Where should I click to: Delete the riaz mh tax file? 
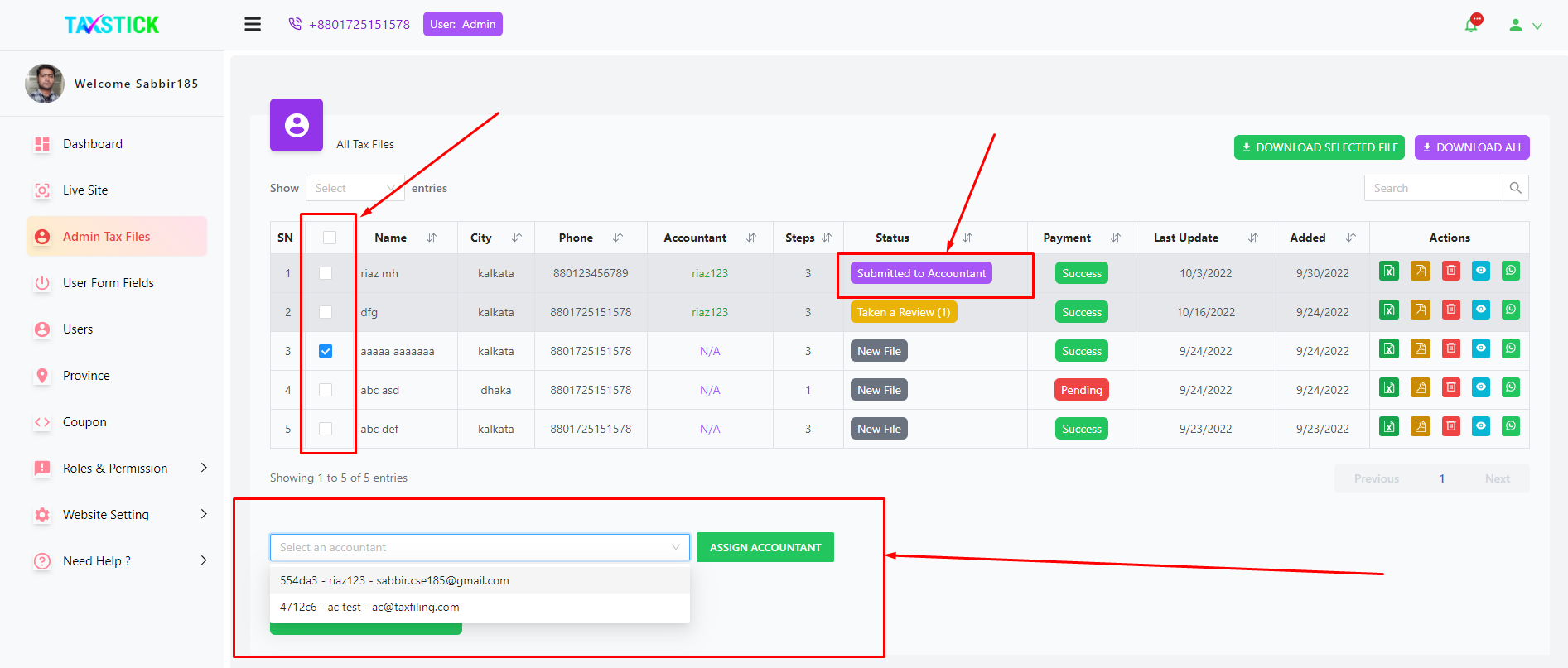(1451, 271)
